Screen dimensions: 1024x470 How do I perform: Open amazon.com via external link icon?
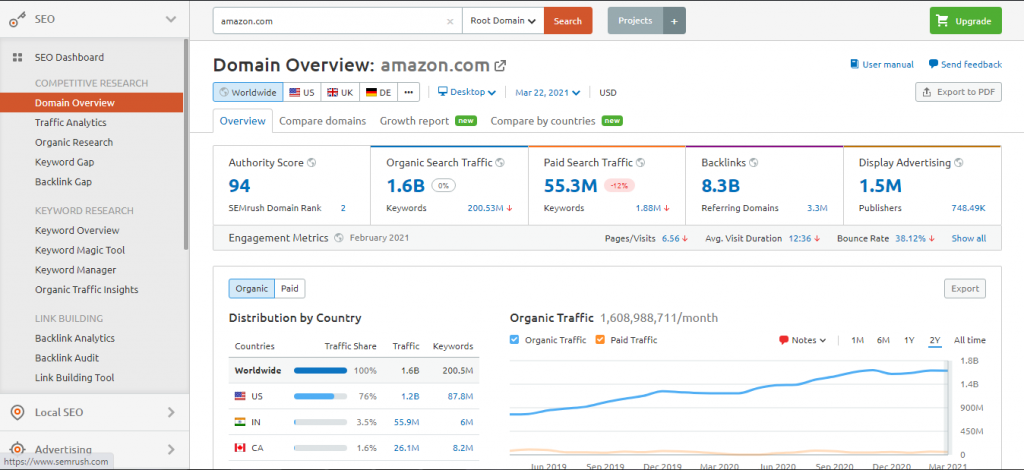coord(500,65)
